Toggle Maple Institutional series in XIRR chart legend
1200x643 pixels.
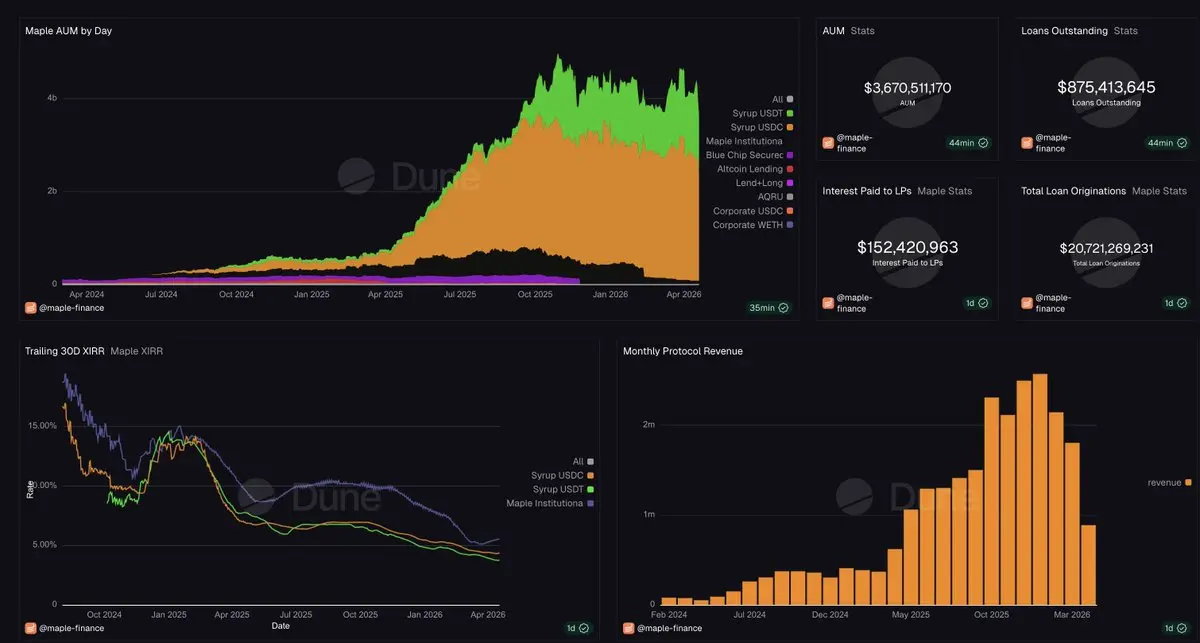551,503
